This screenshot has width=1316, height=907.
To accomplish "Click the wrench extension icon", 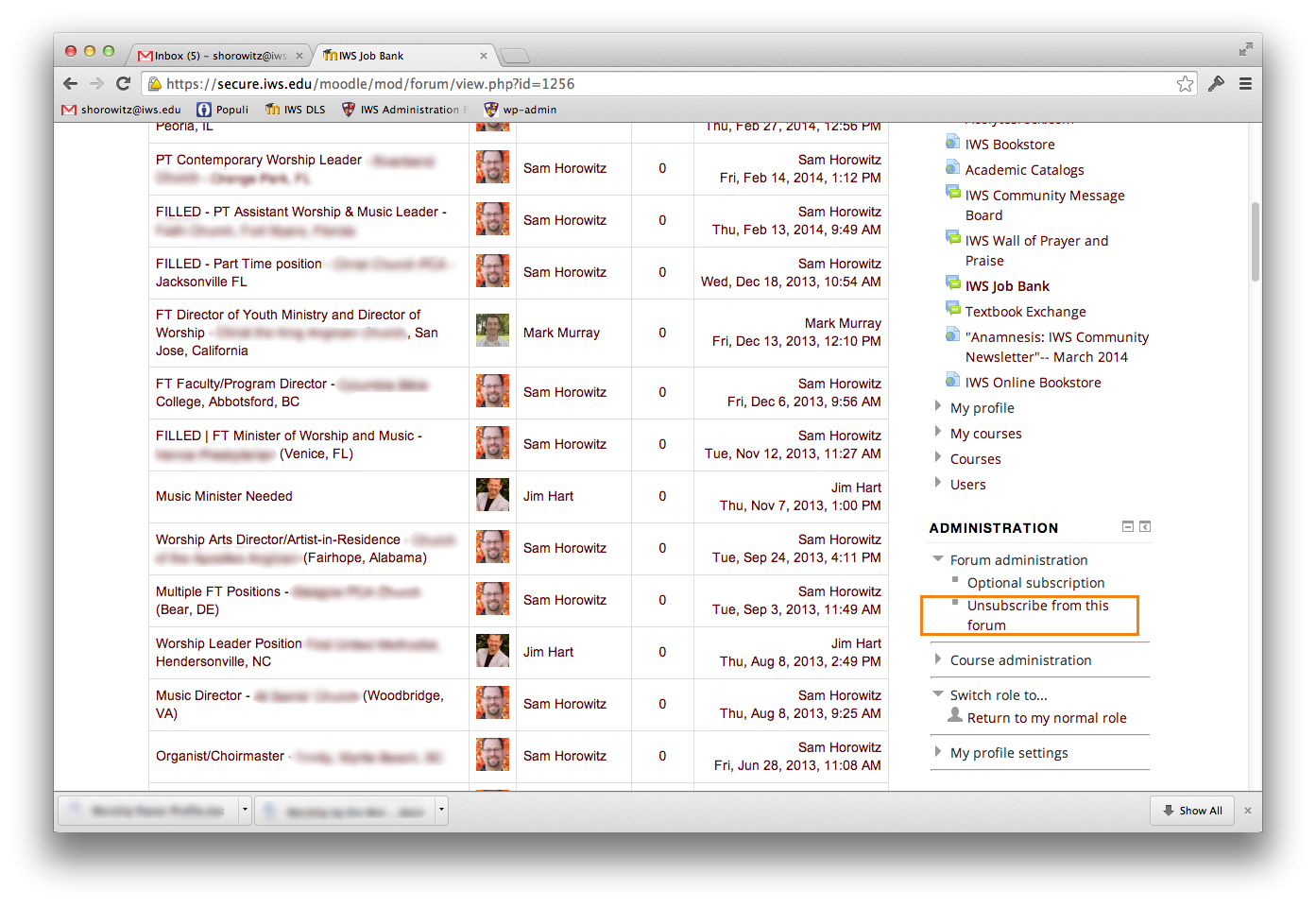I will pos(1216,83).
